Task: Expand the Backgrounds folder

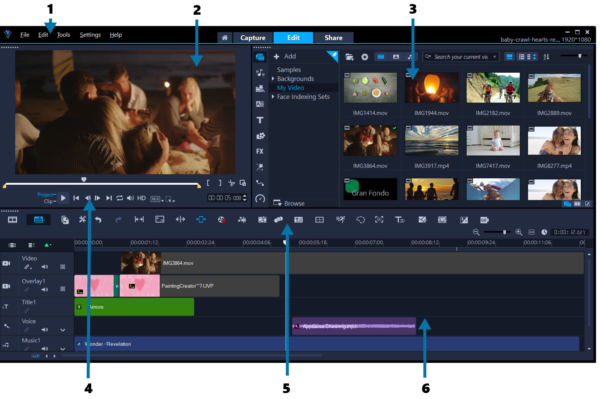Action: click(273, 79)
